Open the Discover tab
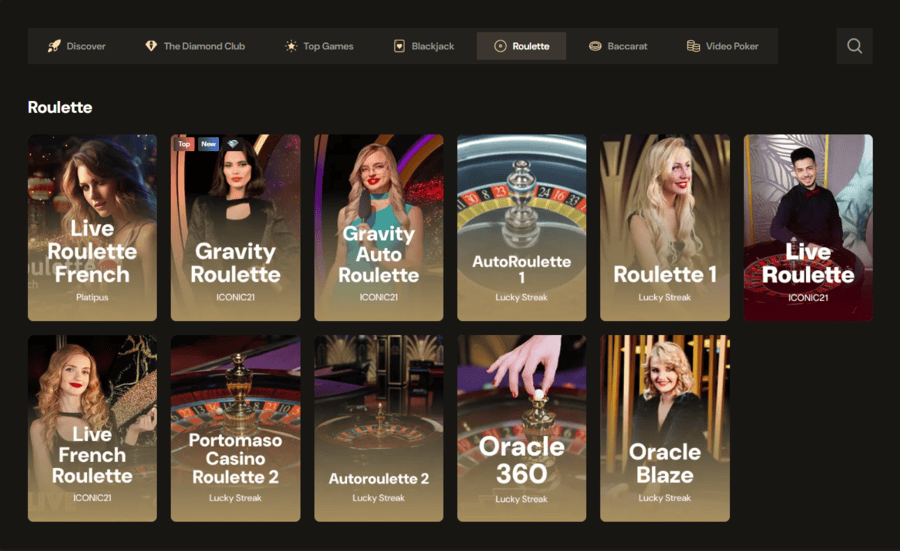 pyautogui.click(x=77, y=46)
